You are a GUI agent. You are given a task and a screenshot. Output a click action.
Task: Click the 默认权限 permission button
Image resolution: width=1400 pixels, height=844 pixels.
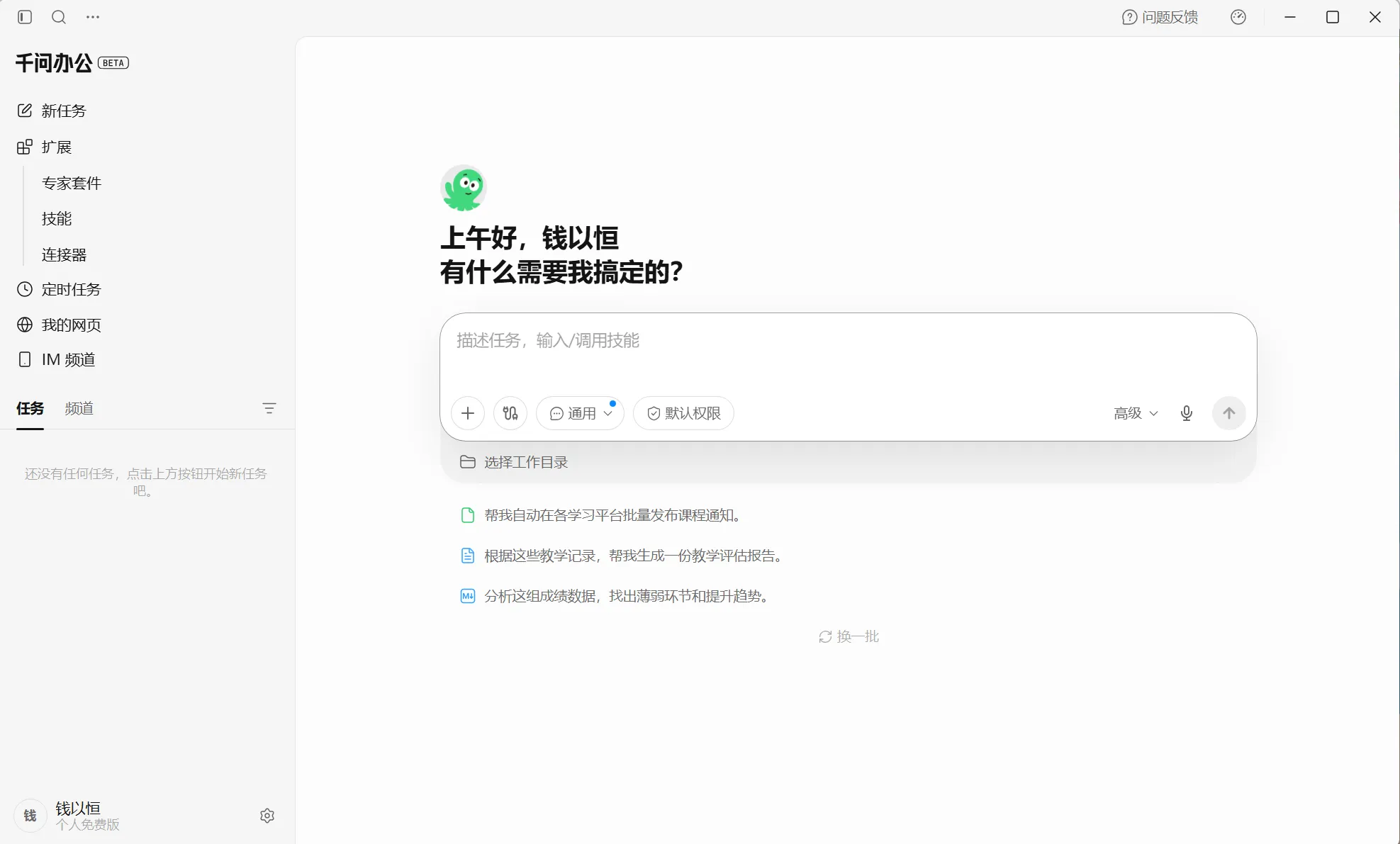tap(683, 413)
